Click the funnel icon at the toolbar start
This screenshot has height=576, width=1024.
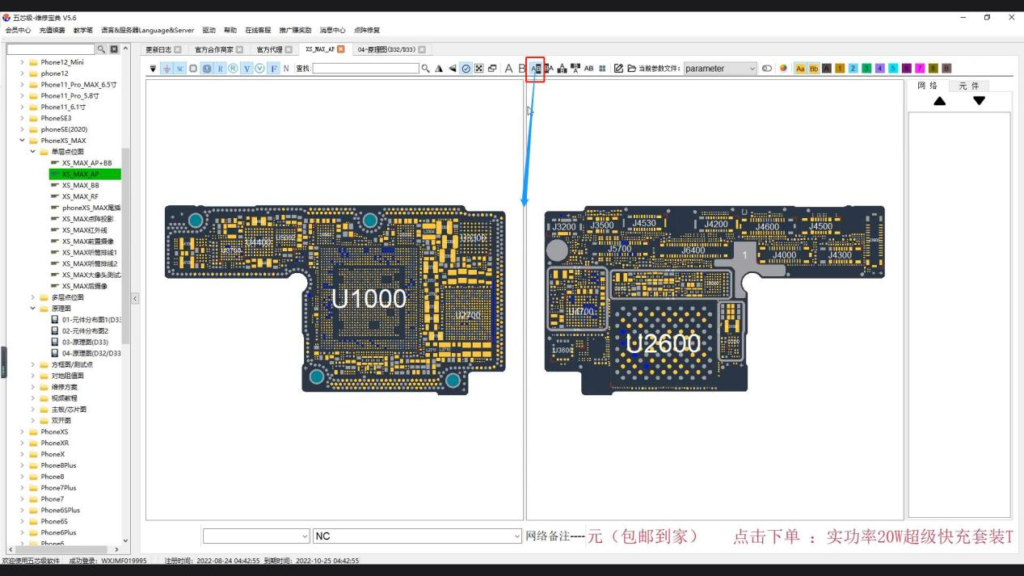click(x=153, y=69)
